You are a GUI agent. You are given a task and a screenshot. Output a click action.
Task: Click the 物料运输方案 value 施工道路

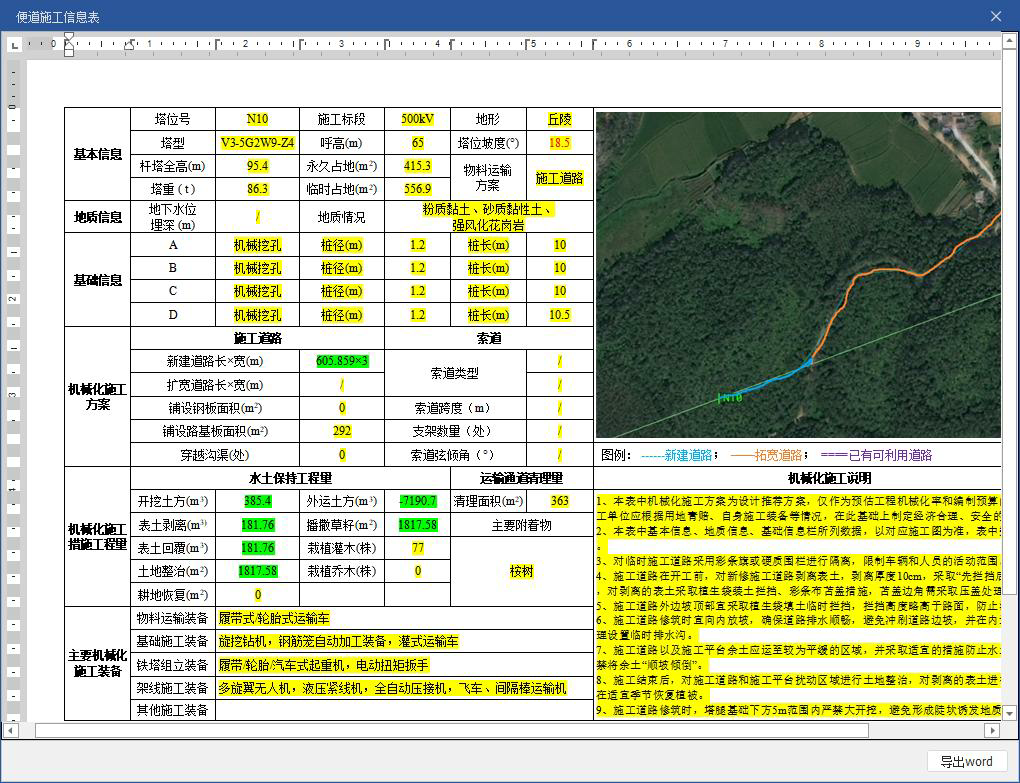tap(559, 178)
